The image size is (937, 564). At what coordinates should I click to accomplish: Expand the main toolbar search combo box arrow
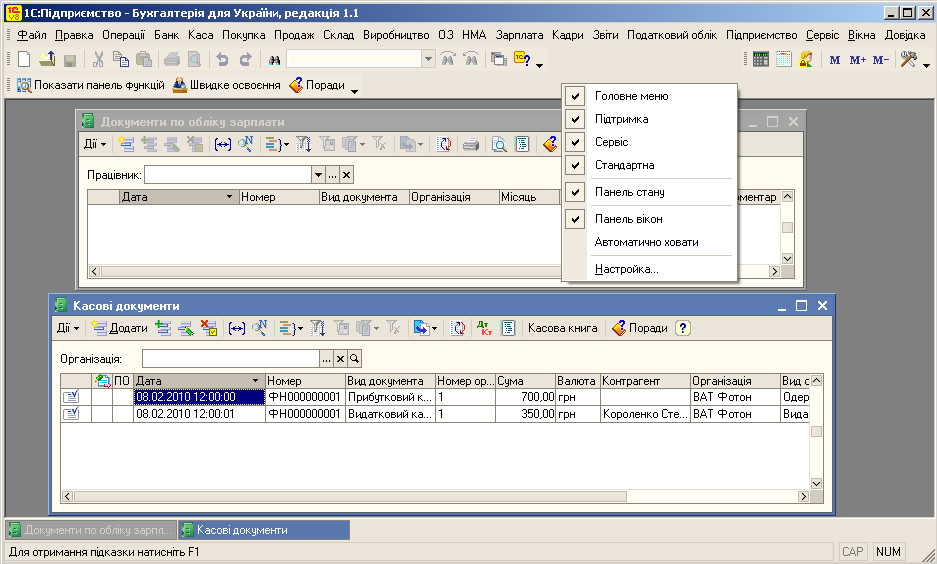(428, 59)
